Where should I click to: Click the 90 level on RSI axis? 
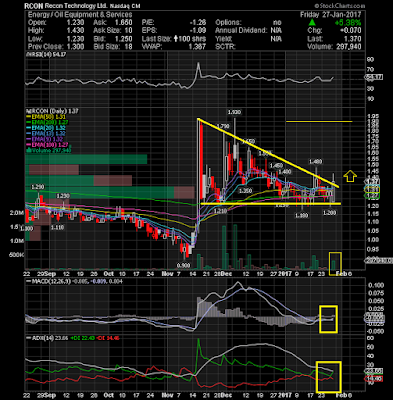pos(370,60)
